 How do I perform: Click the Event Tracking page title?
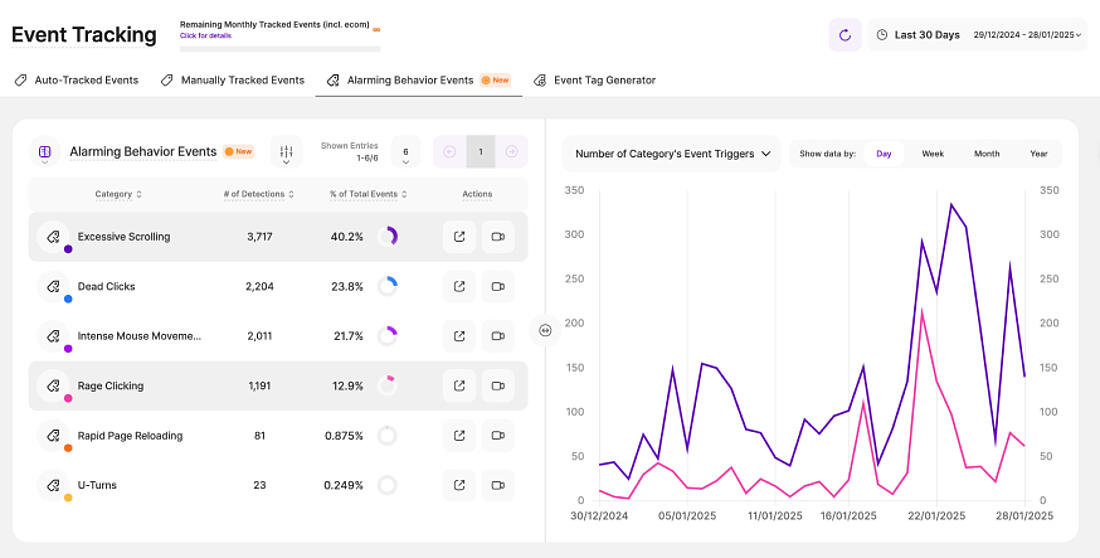point(83,34)
